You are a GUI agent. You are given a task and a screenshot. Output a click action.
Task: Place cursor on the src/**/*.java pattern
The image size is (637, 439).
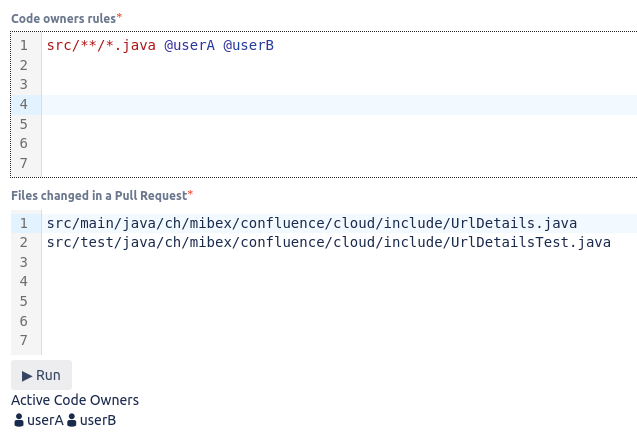pos(100,45)
